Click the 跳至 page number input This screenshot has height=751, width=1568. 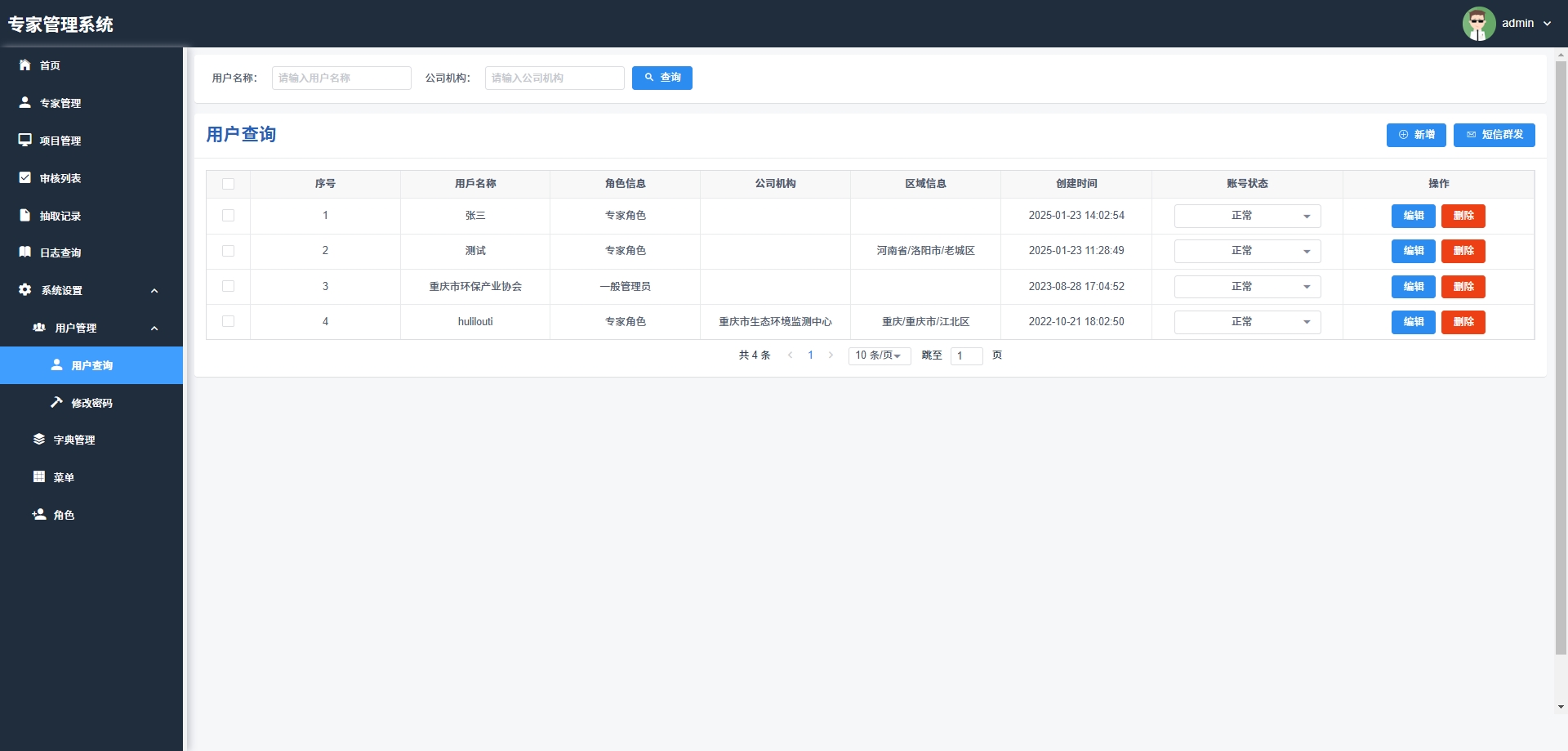(x=966, y=355)
